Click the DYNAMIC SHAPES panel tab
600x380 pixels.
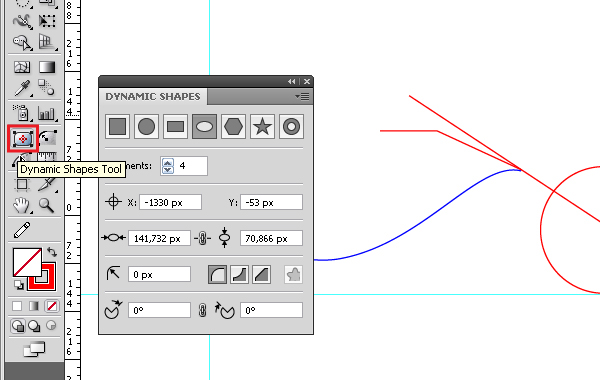point(153,96)
